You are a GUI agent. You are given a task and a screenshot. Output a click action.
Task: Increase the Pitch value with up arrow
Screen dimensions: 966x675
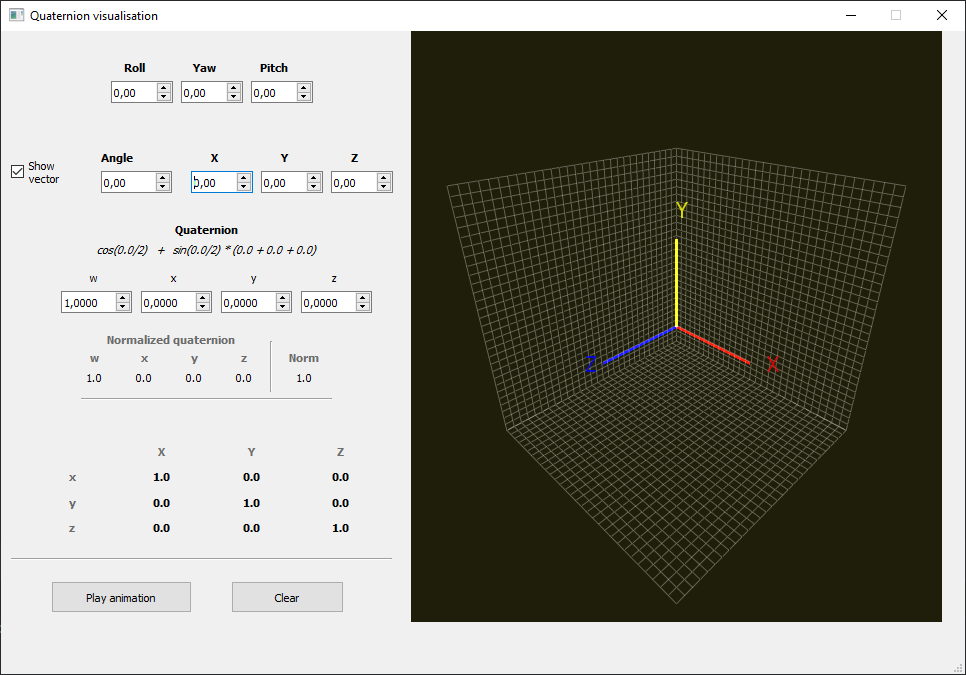point(304,87)
